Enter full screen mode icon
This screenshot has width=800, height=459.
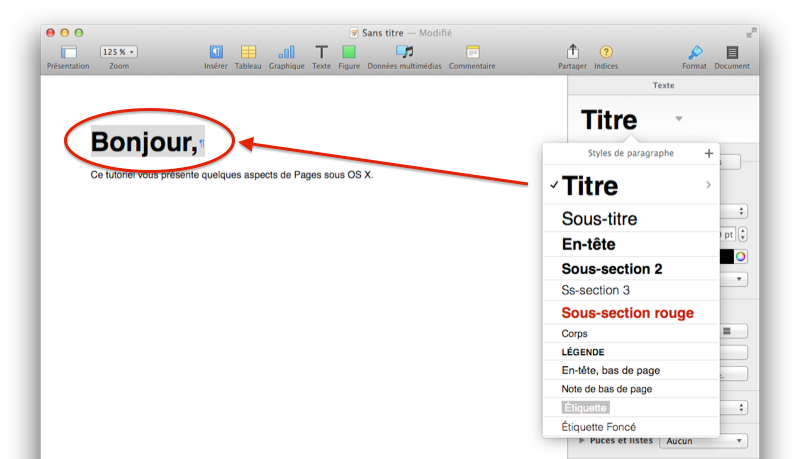click(751, 33)
